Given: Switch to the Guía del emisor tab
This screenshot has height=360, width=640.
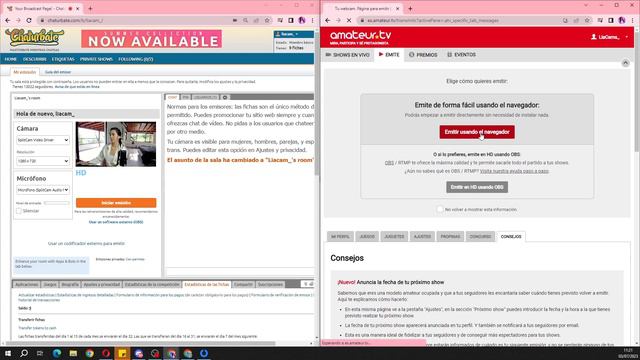Looking at the screenshot, I should [x=58, y=72].
